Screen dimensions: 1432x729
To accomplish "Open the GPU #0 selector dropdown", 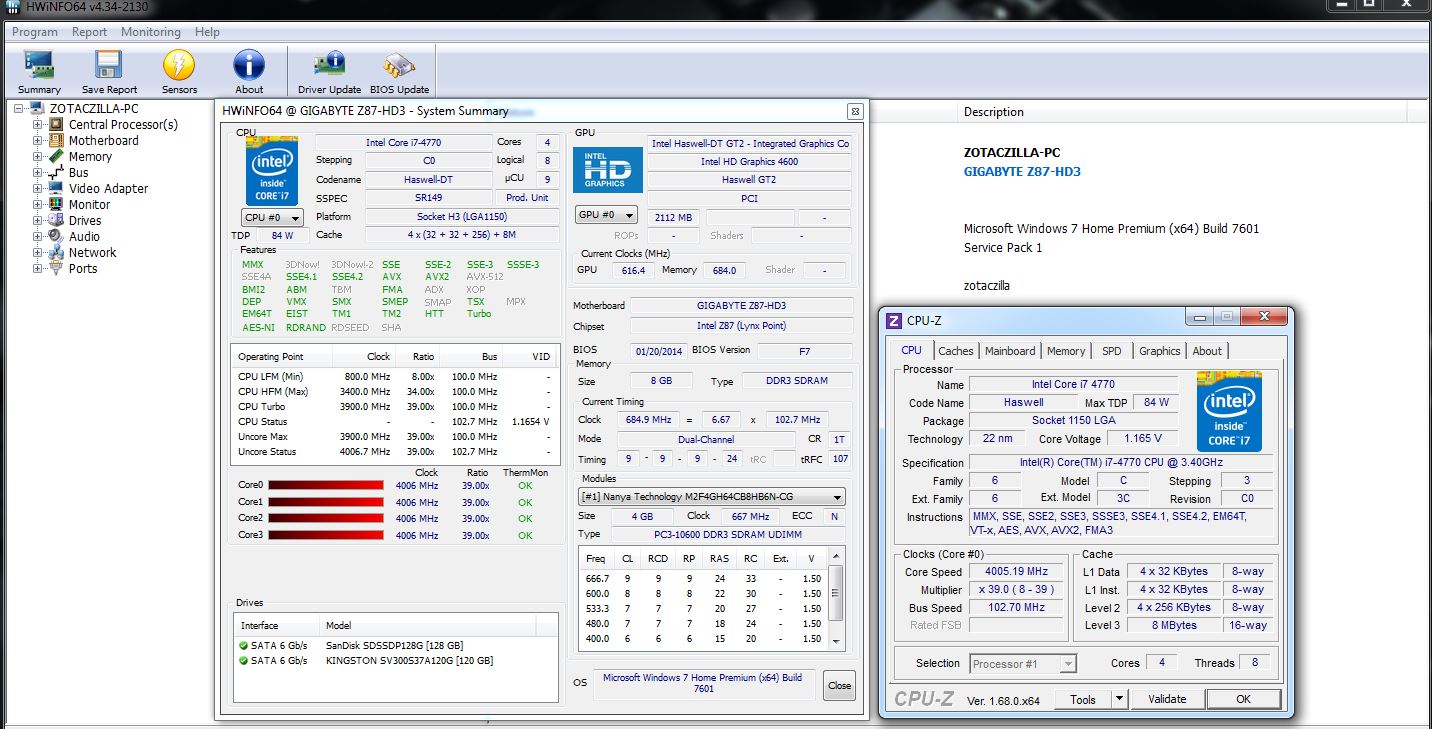I will click(x=606, y=215).
